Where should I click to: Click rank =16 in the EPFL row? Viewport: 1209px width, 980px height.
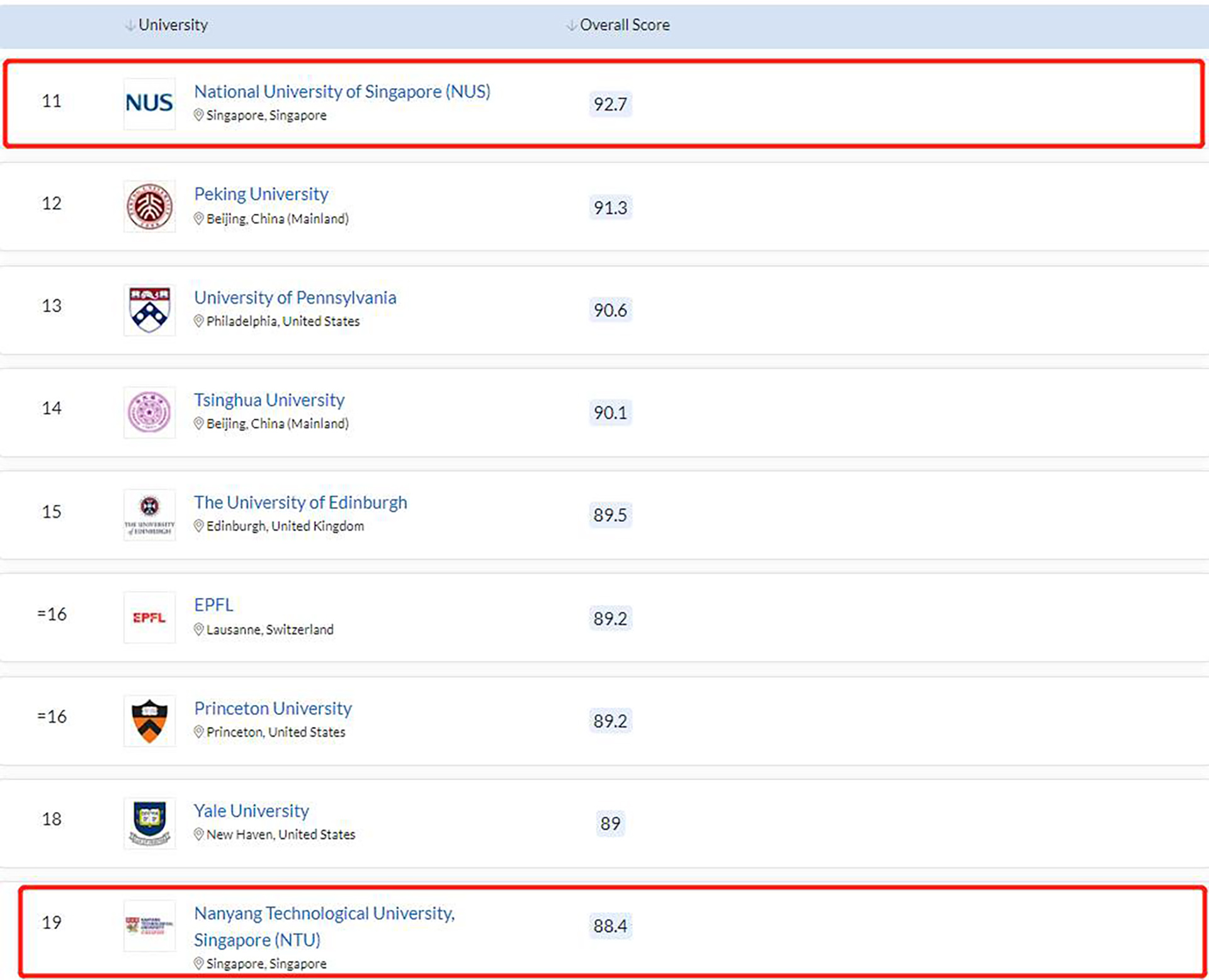52,614
